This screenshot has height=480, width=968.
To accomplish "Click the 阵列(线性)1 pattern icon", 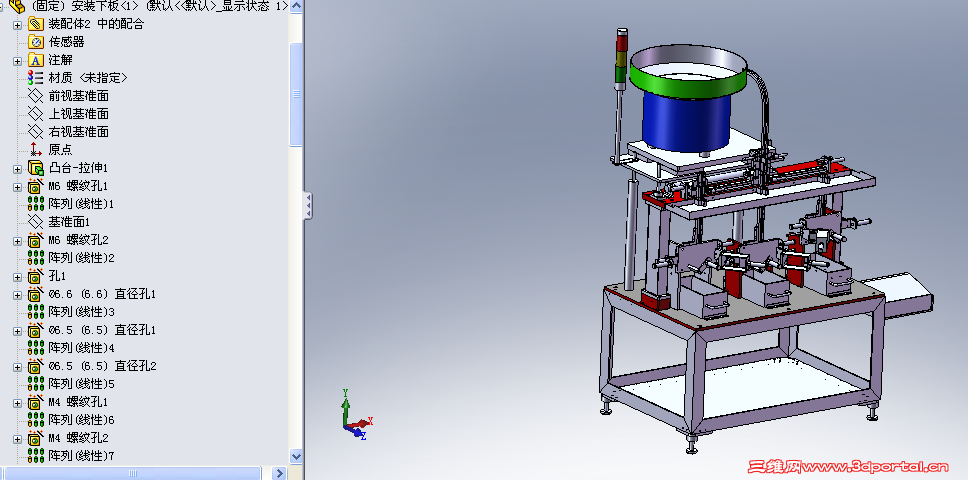I will click(x=36, y=204).
